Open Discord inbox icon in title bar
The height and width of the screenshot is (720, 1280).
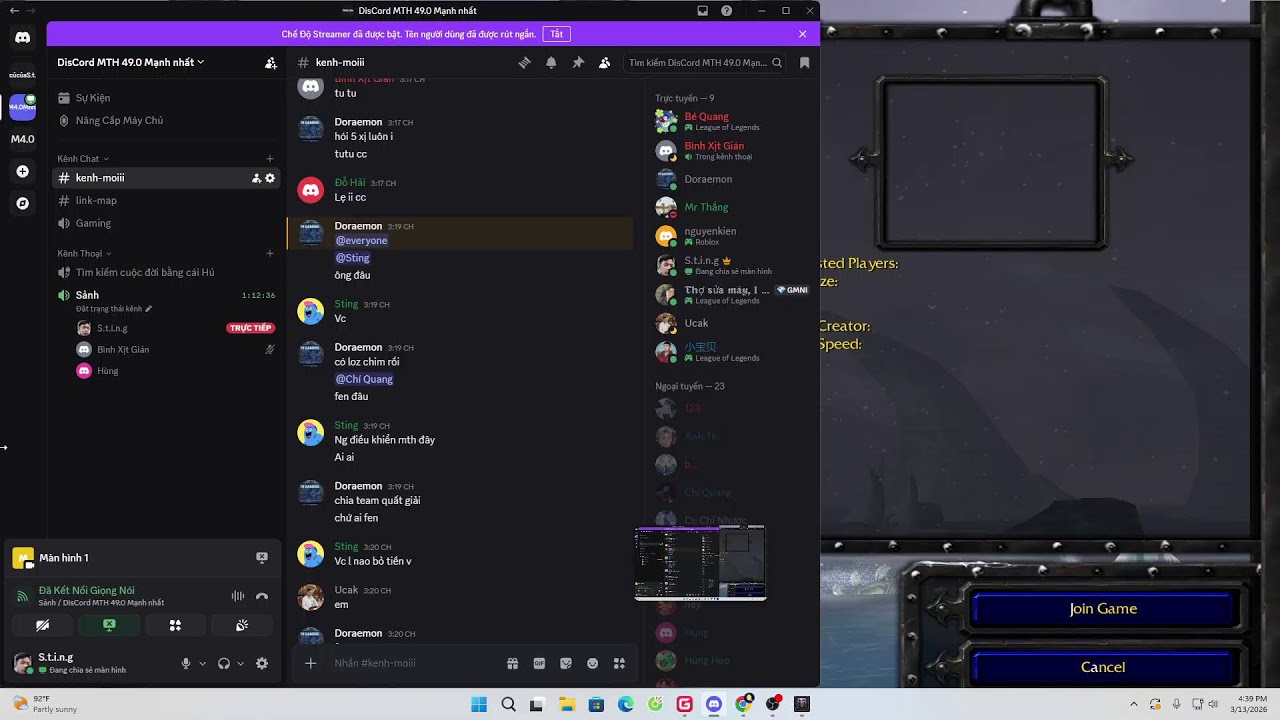coord(703,11)
